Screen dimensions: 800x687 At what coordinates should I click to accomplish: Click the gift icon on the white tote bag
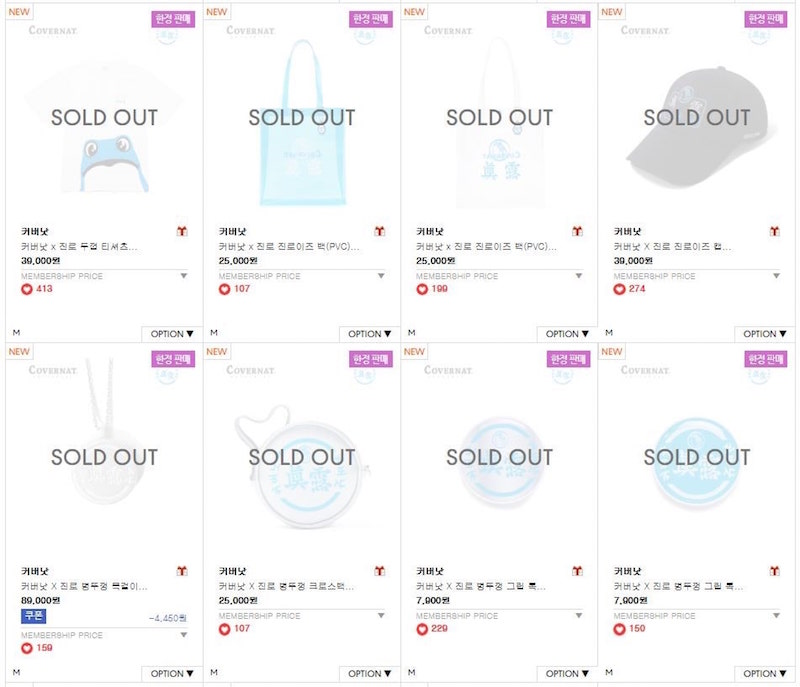point(577,232)
